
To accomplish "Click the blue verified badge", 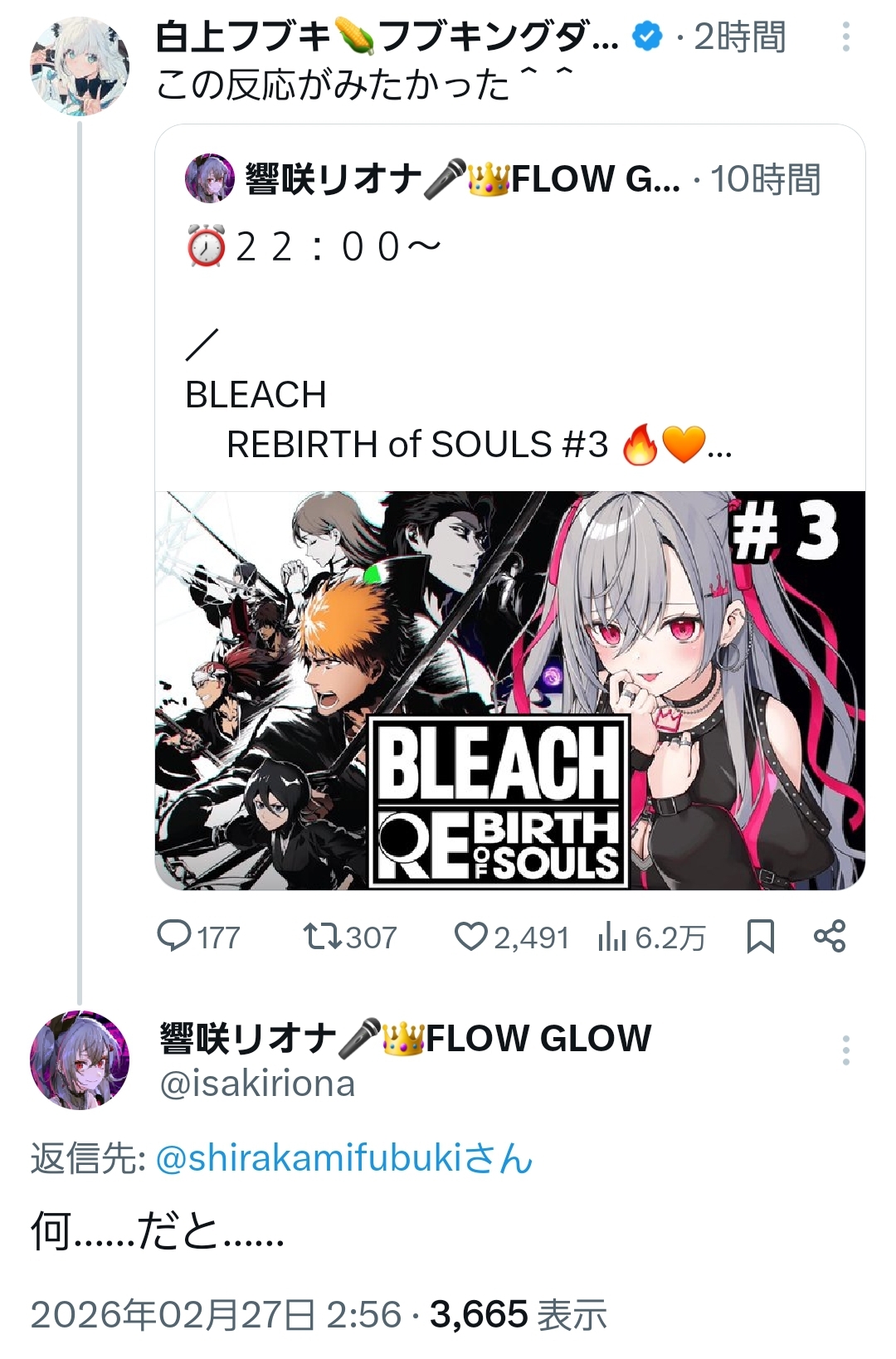I will pos(648,37).
